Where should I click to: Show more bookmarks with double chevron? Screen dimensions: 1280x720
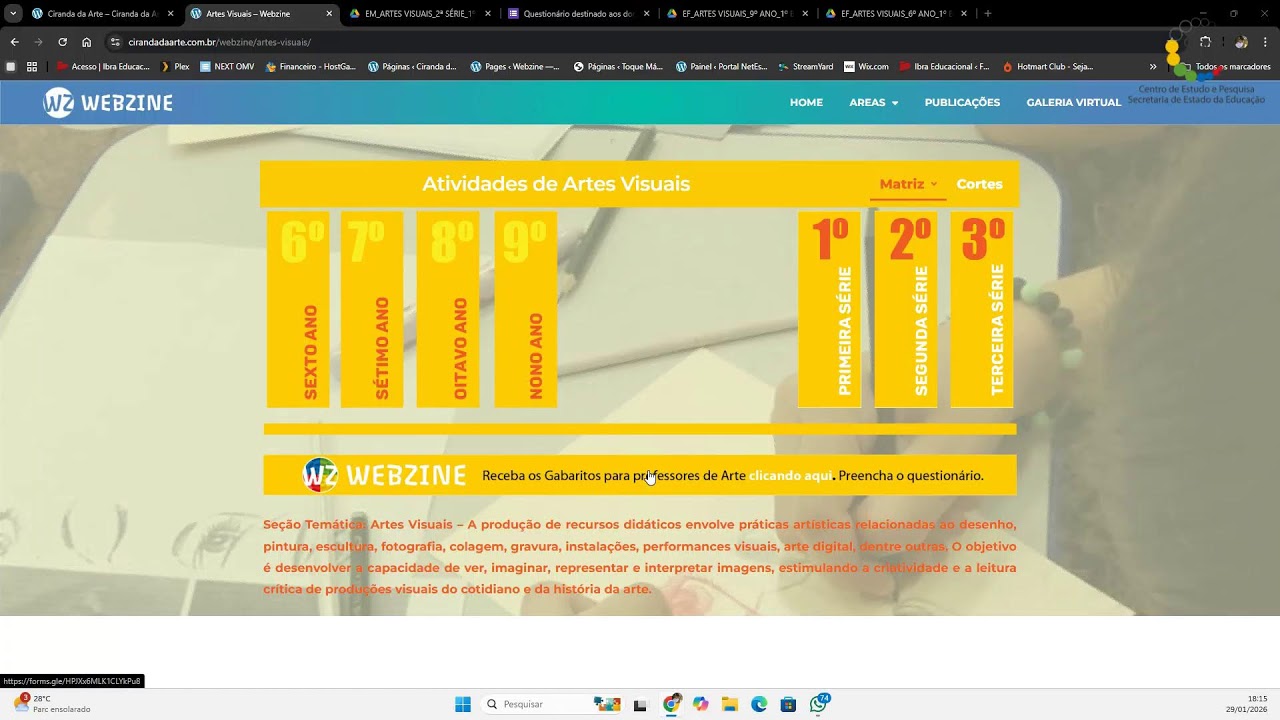click(x=1153, y=67)
